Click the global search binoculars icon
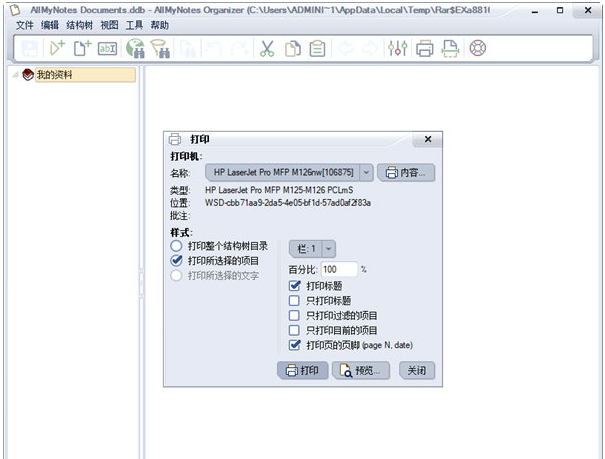Viewport: 605px width, 459px height. tap(136, 48)
